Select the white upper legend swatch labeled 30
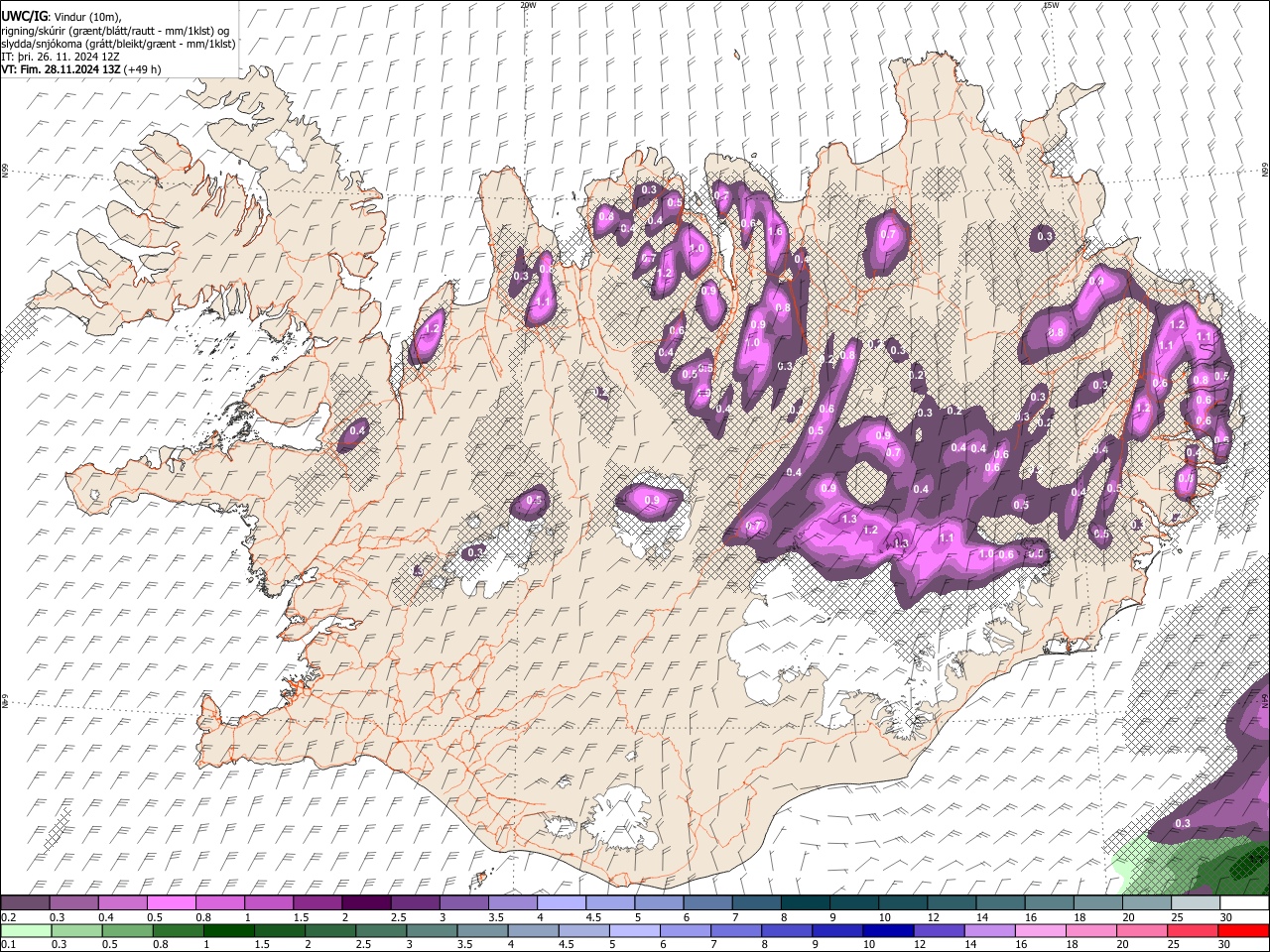This screenshot has width=1270, height=952. [1245, 902]
